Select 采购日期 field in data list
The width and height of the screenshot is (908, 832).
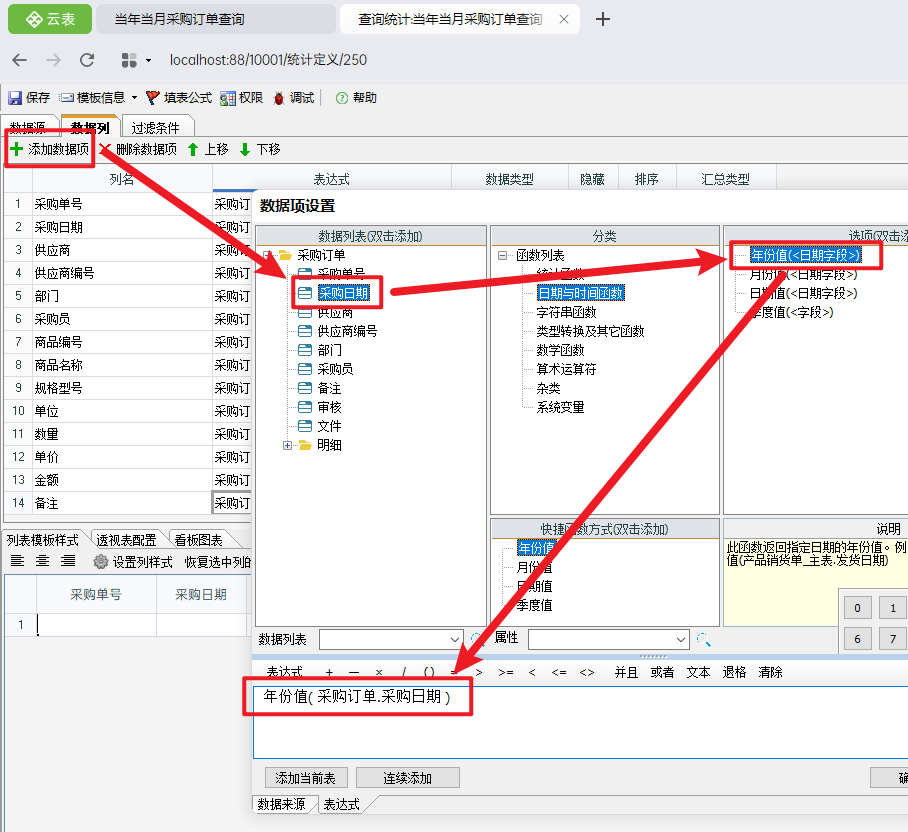click(x=343, y=294)
